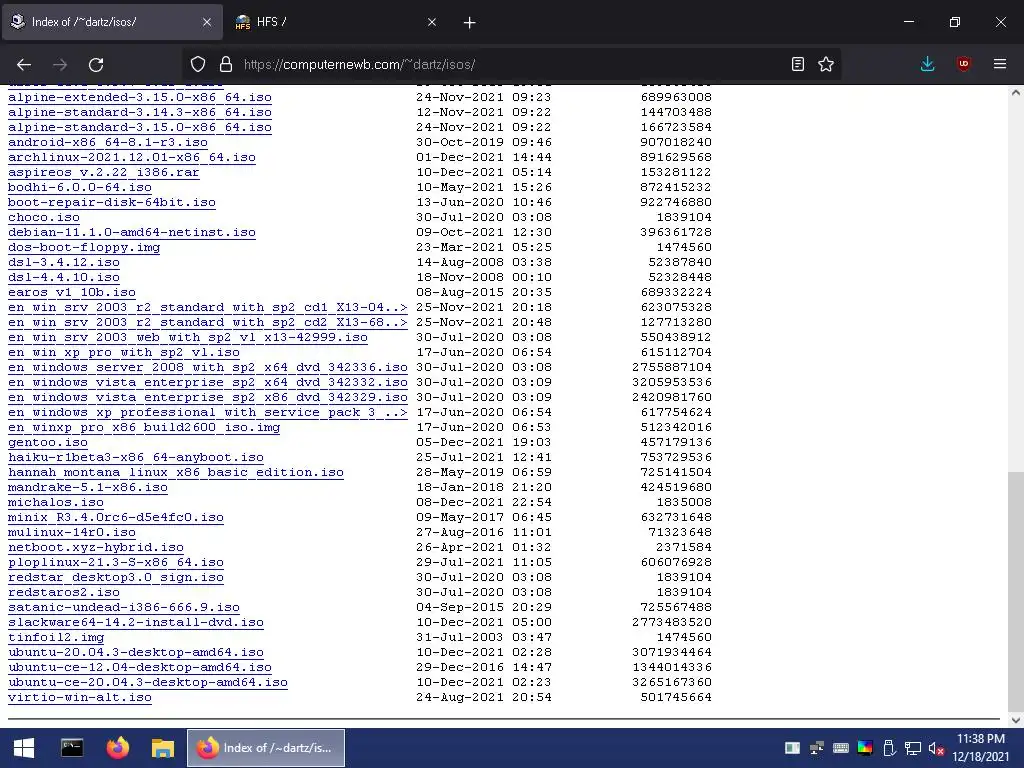Click the virtio-win-alt.iso link
Viewport: 1024px width, 768px height.
tap(80, 698)
